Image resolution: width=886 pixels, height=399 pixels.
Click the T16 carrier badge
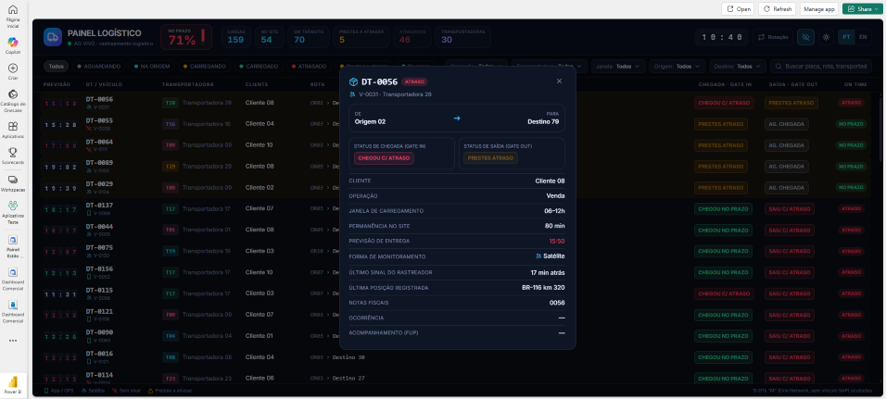coord(170,124)
